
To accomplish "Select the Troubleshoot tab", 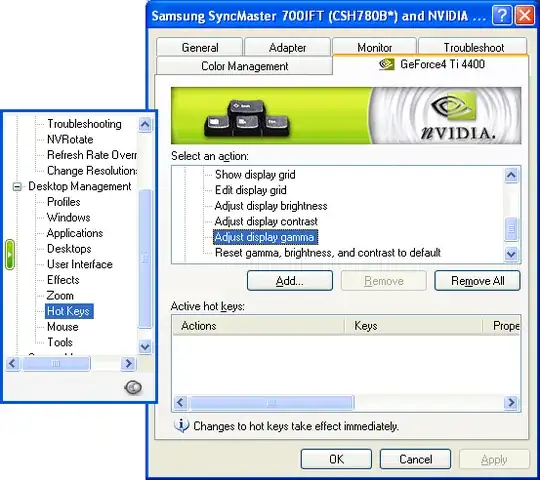I will pos(473,47).
